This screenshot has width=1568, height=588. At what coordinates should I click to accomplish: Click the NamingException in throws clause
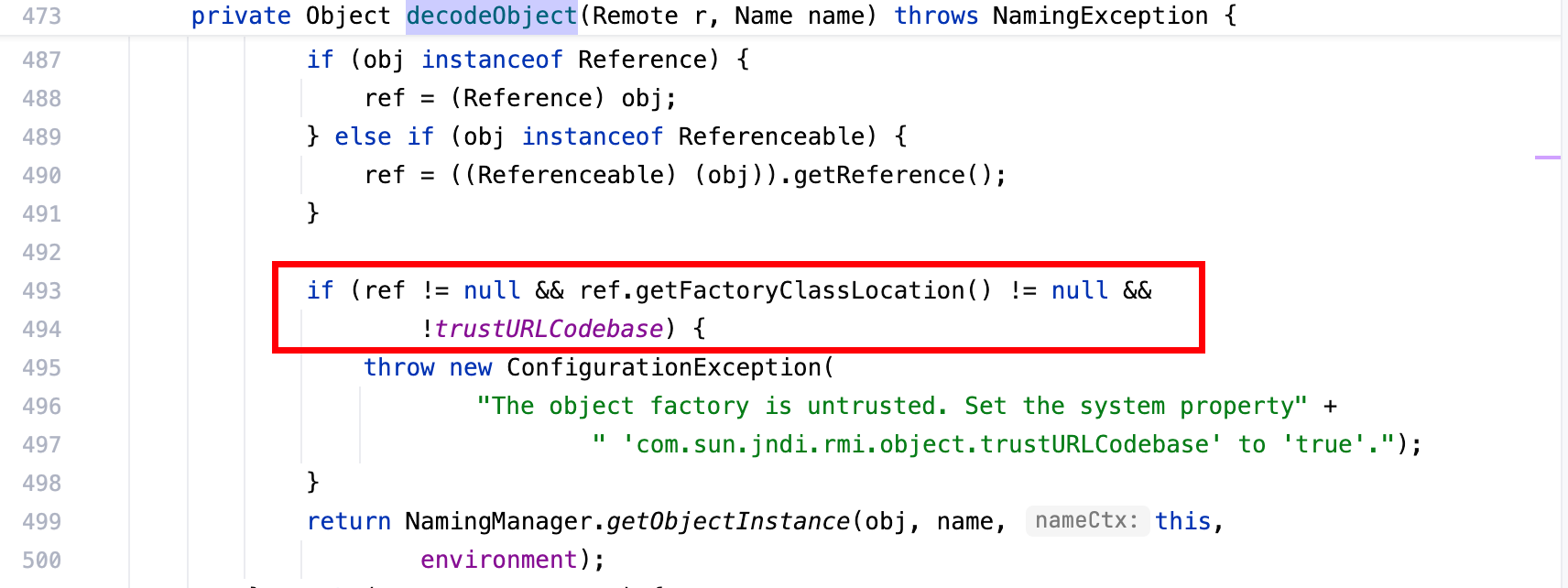tap(1099, 16)
